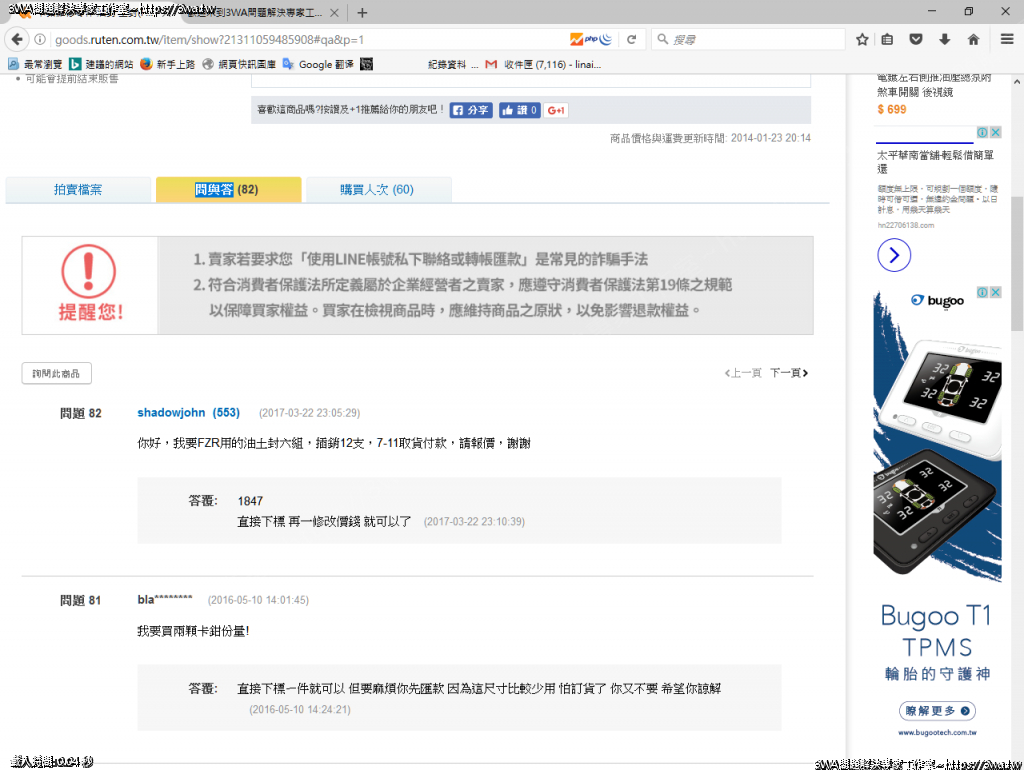Go to the home page icon
The width and height of the screenshot is (1024, 770).
[973, 40]
